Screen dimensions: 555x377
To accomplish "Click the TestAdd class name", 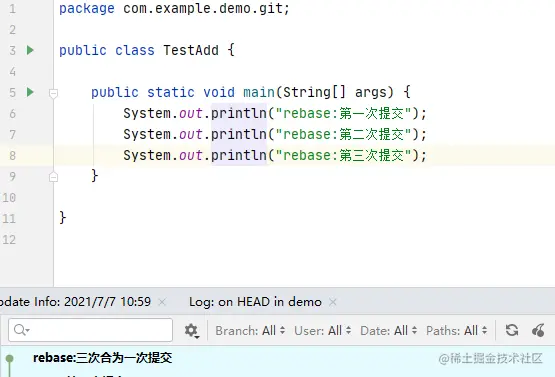I will point(191,50).
